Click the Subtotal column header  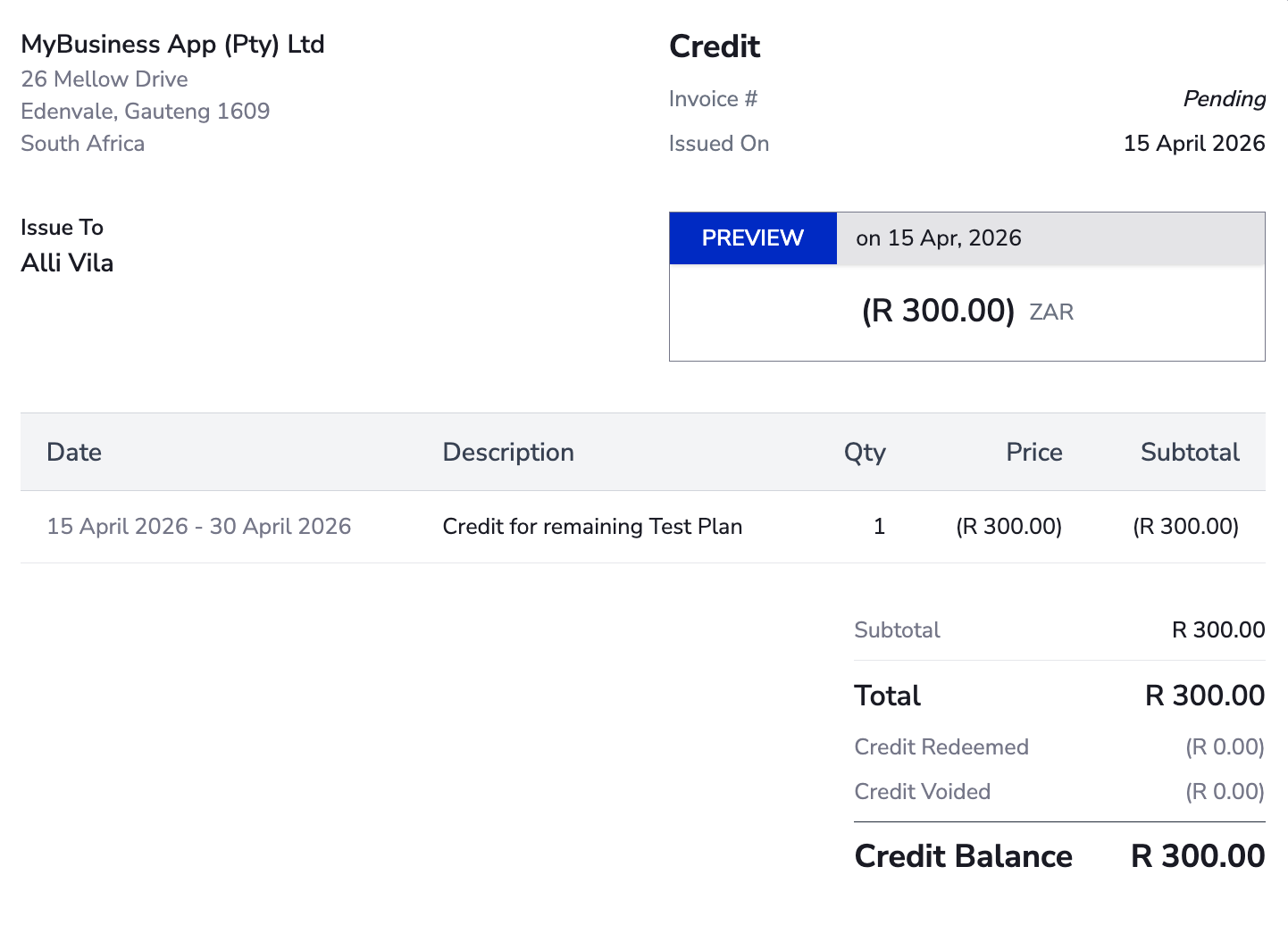[x=1190, y=453]
